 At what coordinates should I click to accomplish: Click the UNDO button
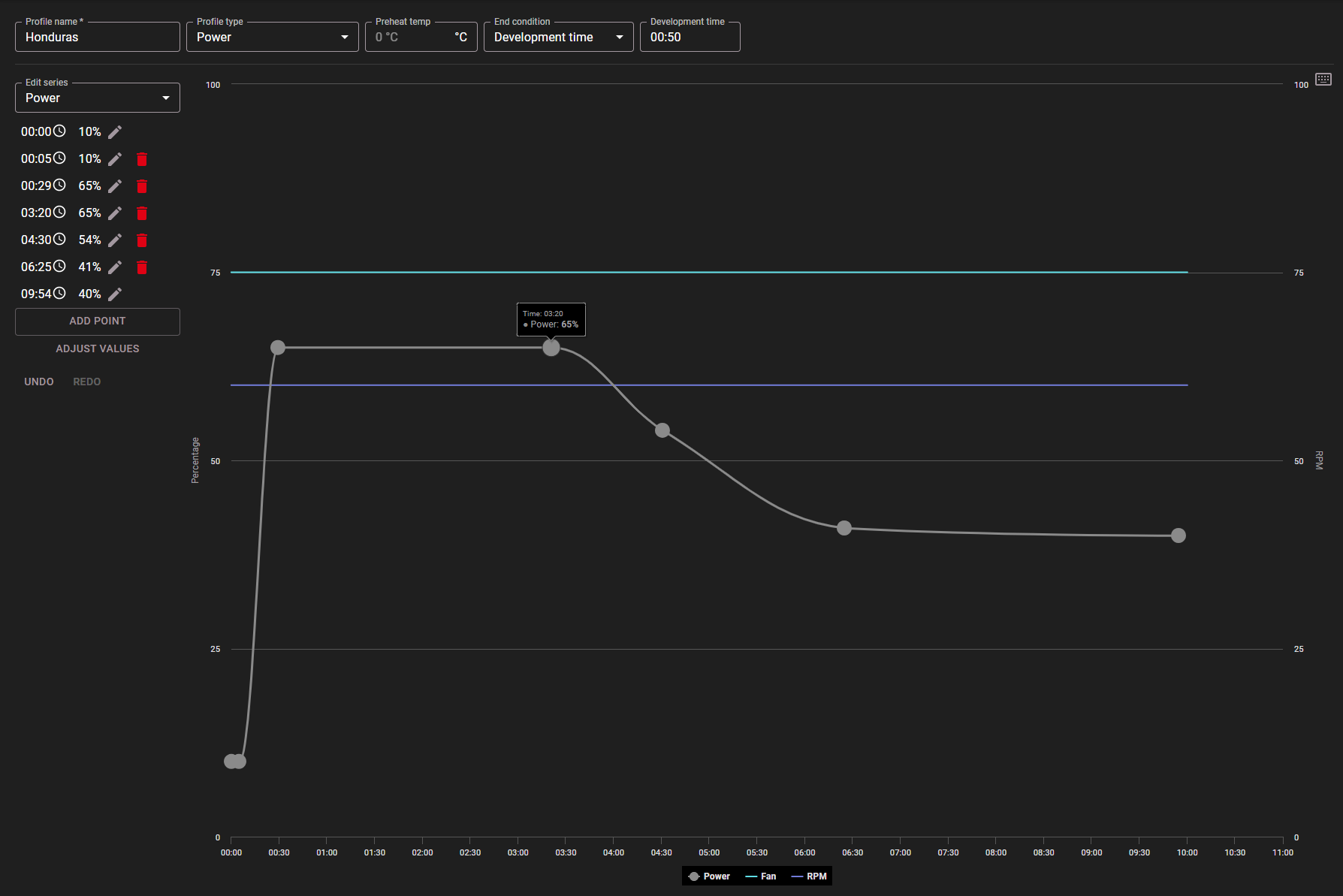pos(39,382)
